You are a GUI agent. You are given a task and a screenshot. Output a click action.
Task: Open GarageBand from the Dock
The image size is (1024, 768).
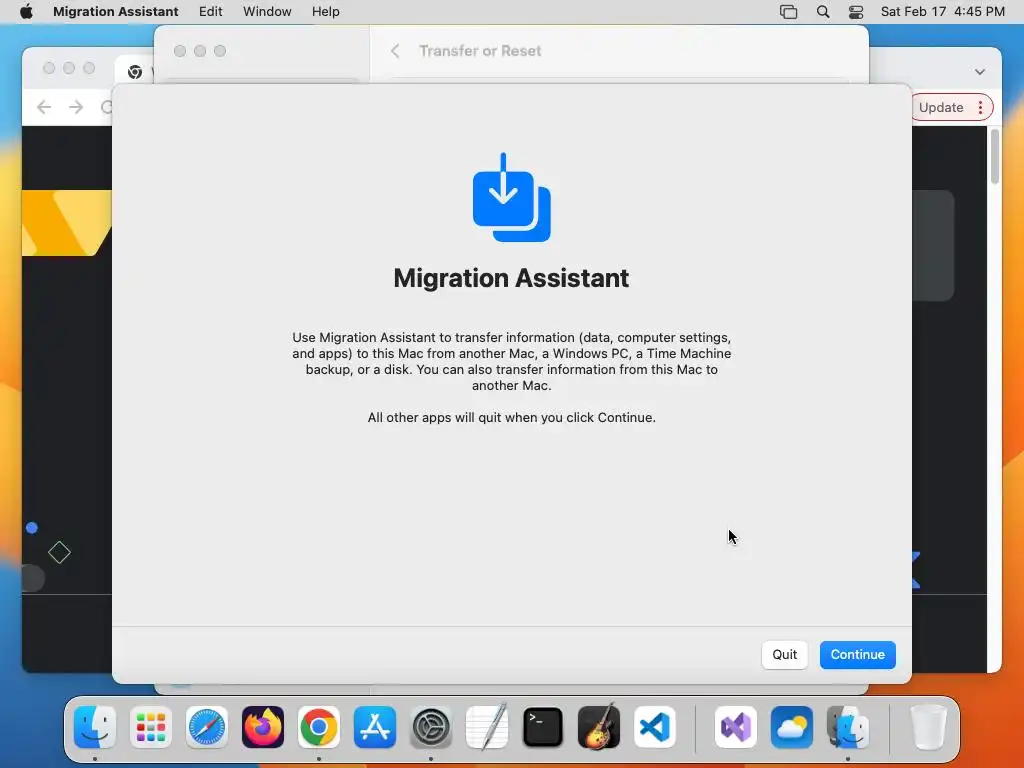click(599, 727)
